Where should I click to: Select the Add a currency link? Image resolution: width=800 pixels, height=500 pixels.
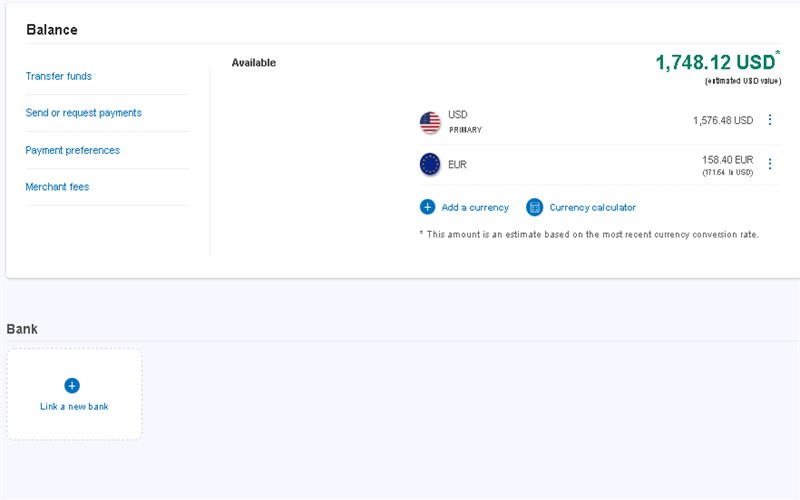(475, 208)
